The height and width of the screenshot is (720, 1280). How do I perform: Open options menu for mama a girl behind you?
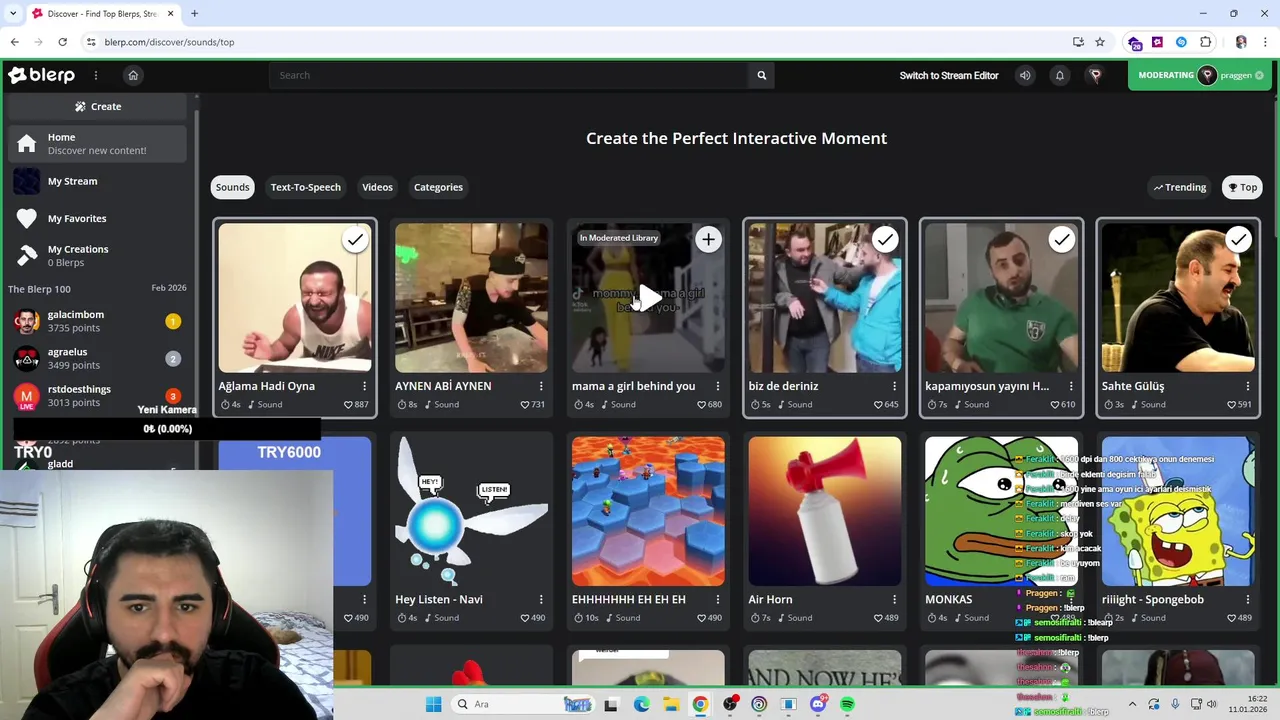point(717,386)
